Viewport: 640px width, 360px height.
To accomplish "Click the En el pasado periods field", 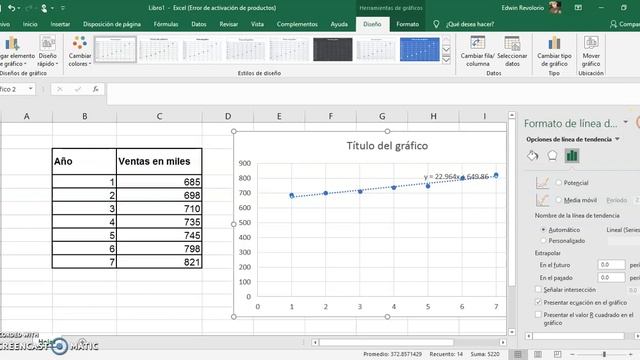I will pos(611,277).
